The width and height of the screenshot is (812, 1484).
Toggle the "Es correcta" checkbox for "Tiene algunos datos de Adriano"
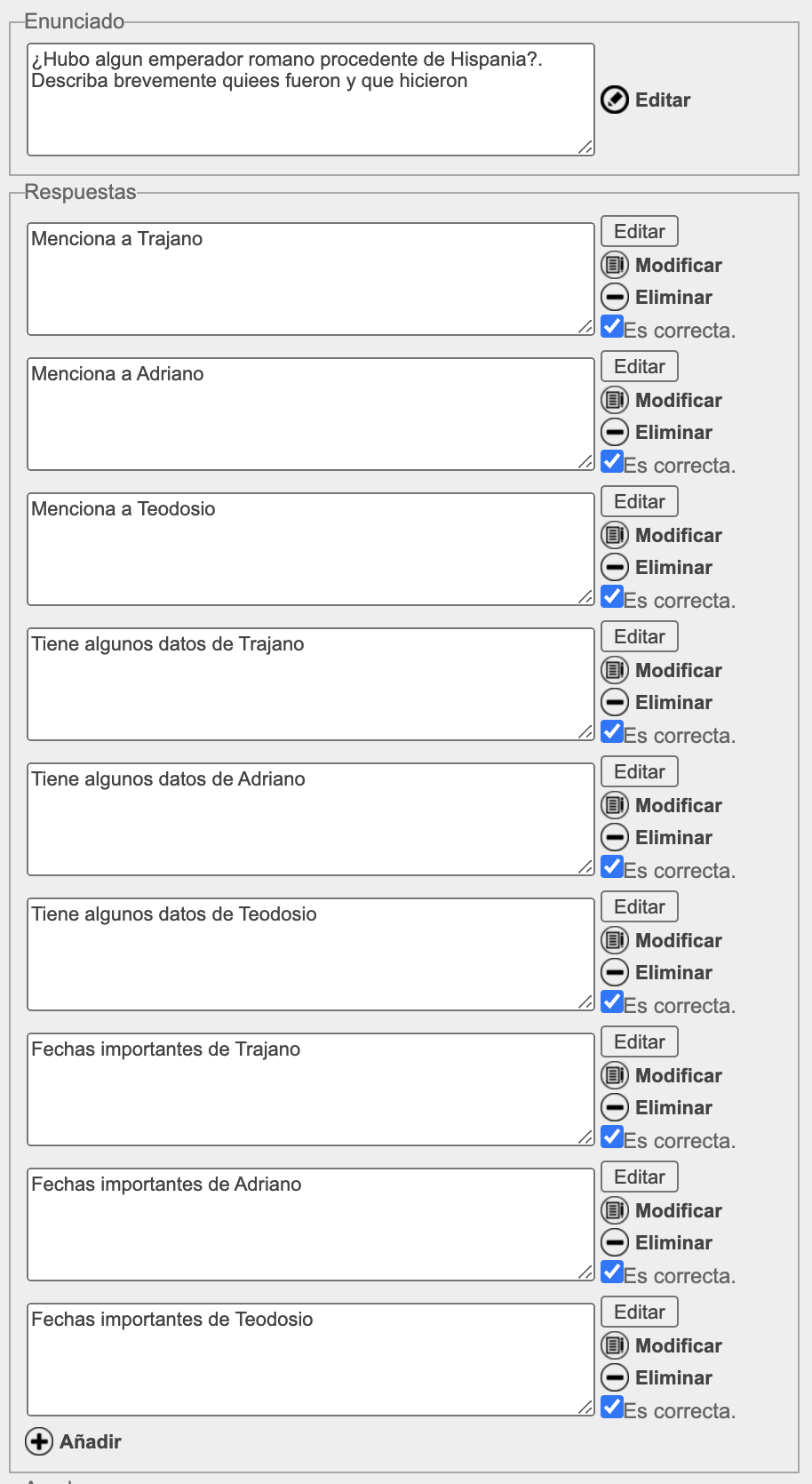[x=612, y=866]
